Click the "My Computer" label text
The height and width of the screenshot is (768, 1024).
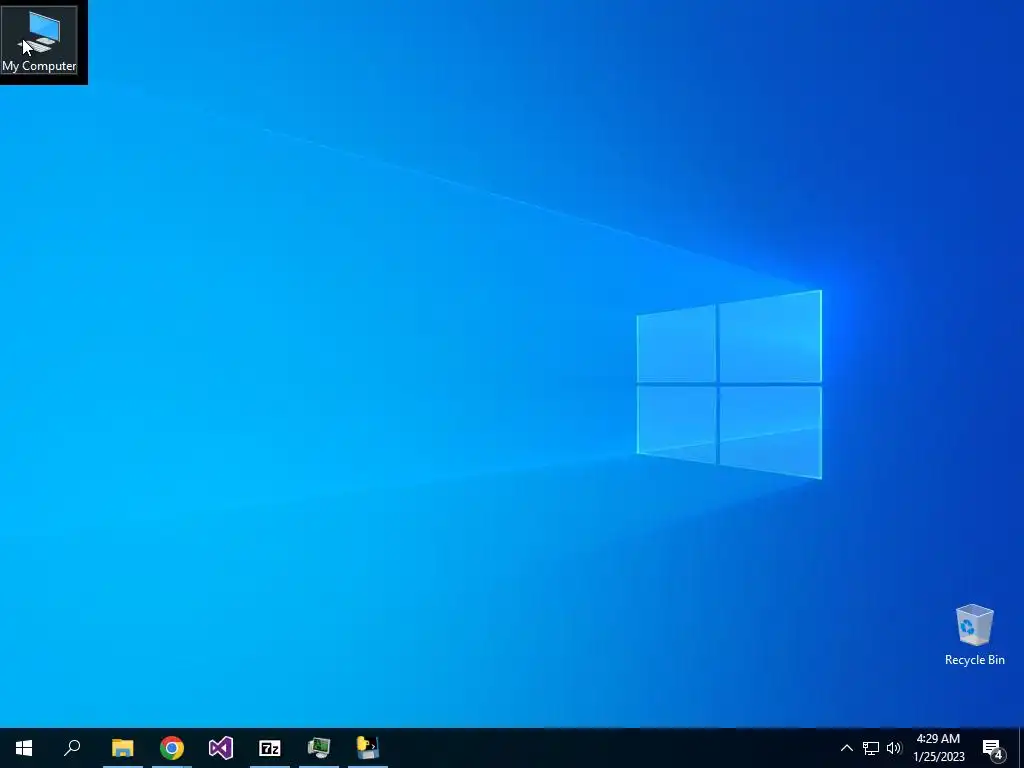(x=39, y=66)
